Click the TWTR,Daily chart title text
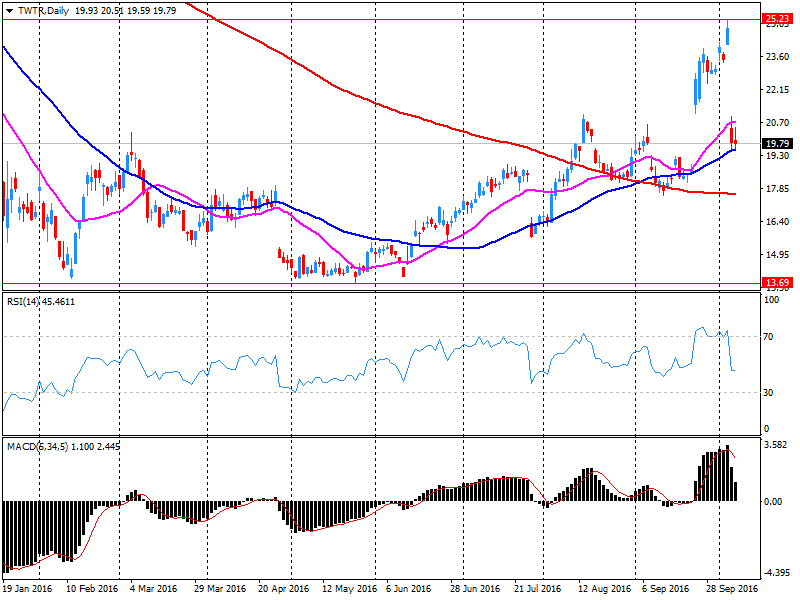Image resolution: width=800 pixels, height=600 pixels. coord(43,11)
